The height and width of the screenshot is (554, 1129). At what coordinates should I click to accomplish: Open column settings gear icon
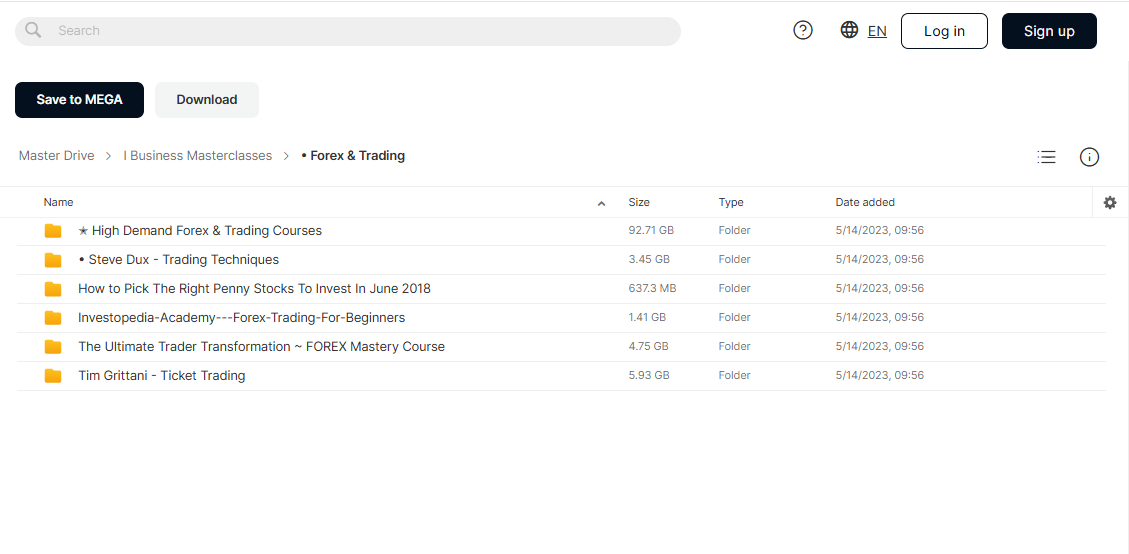coord(1110,202)
